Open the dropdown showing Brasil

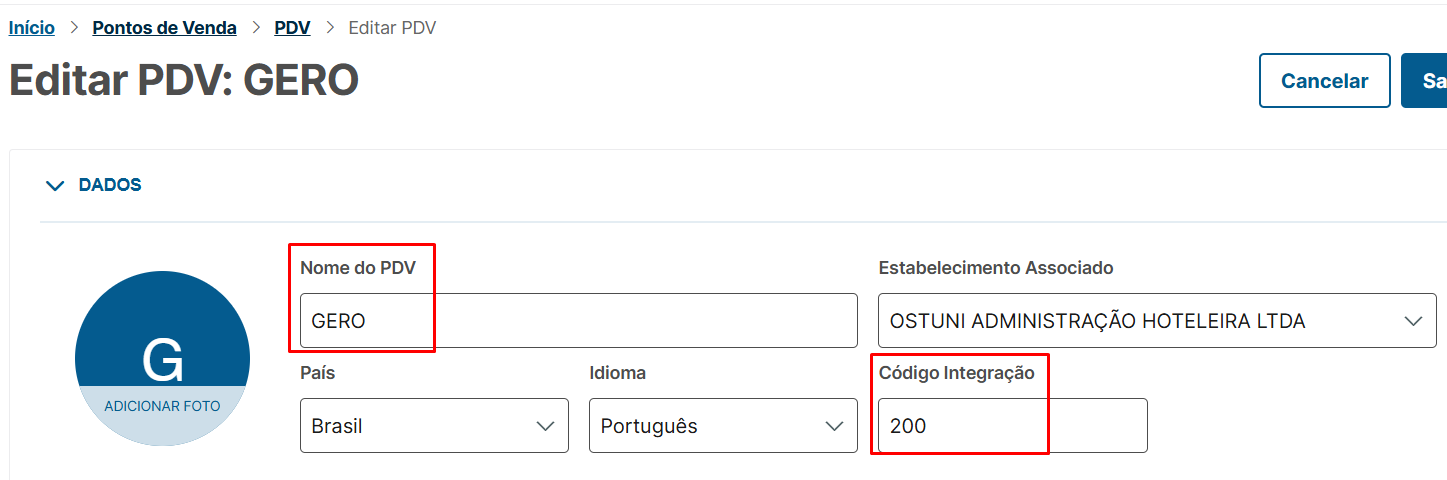434,426
